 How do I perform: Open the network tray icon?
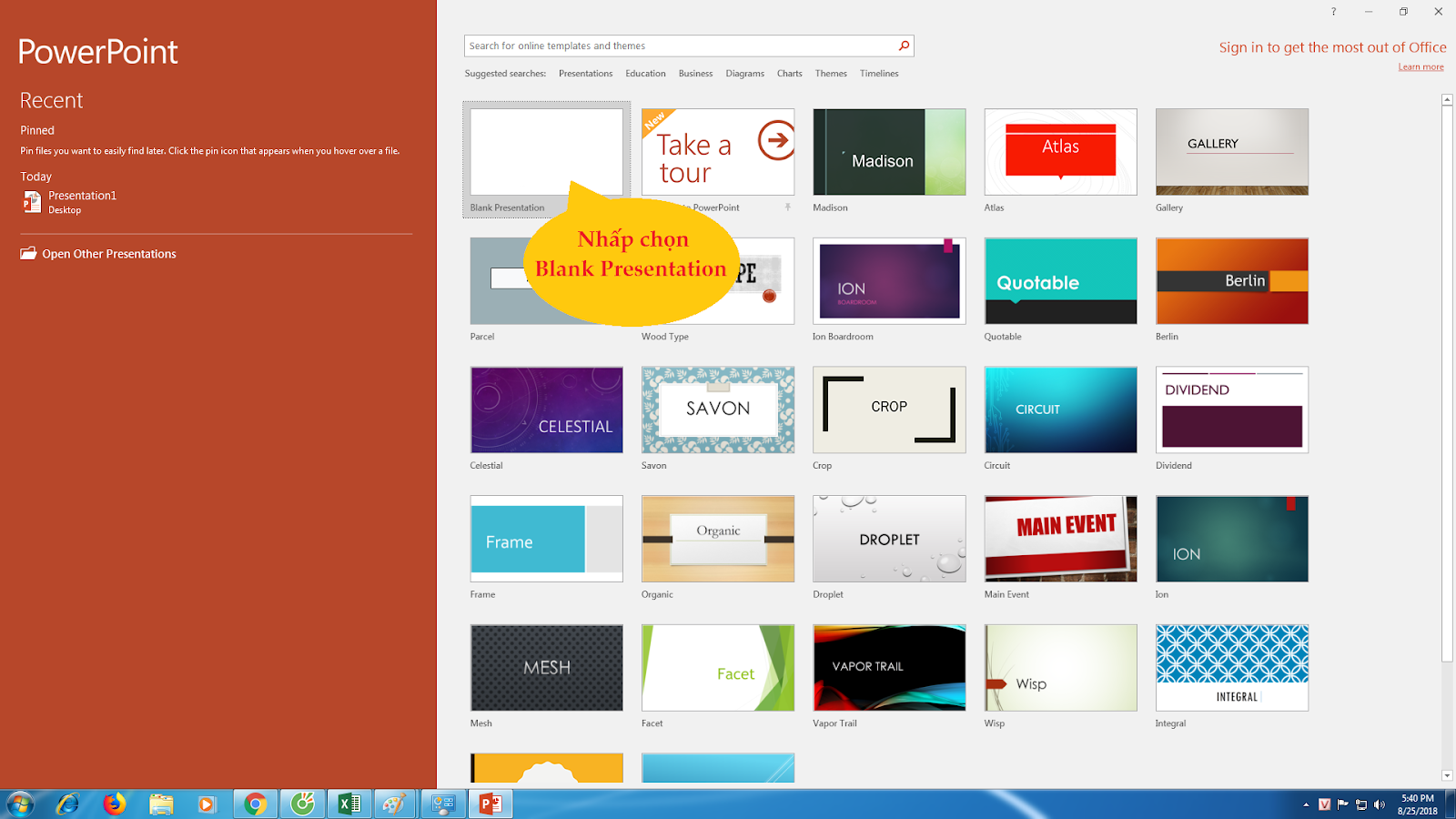point(1361,804)
